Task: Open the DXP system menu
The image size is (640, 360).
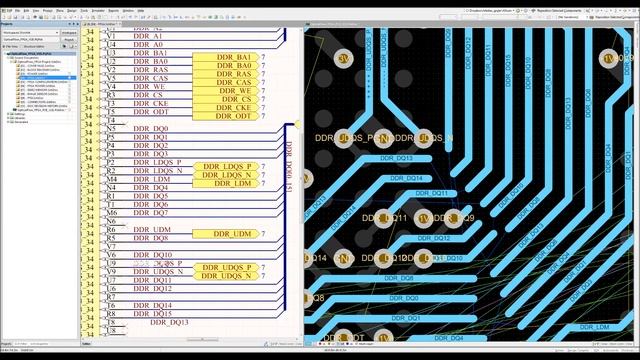Action: (x=7, y=11)
